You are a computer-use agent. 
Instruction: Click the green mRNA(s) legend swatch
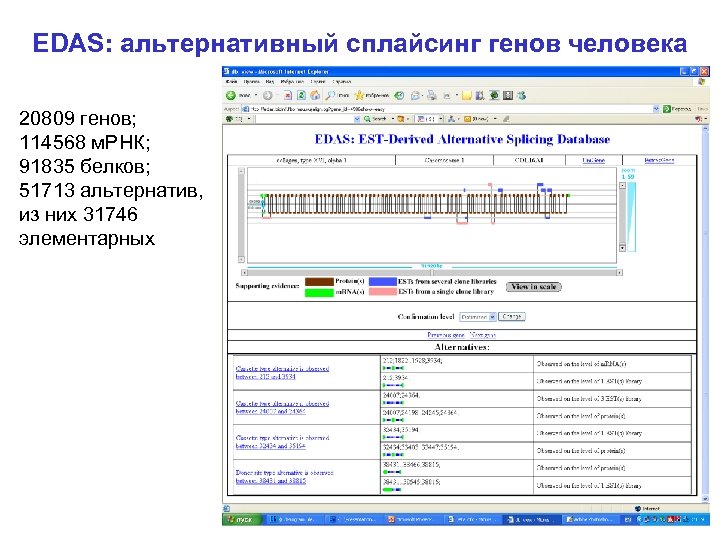click(x=319, y=292)
